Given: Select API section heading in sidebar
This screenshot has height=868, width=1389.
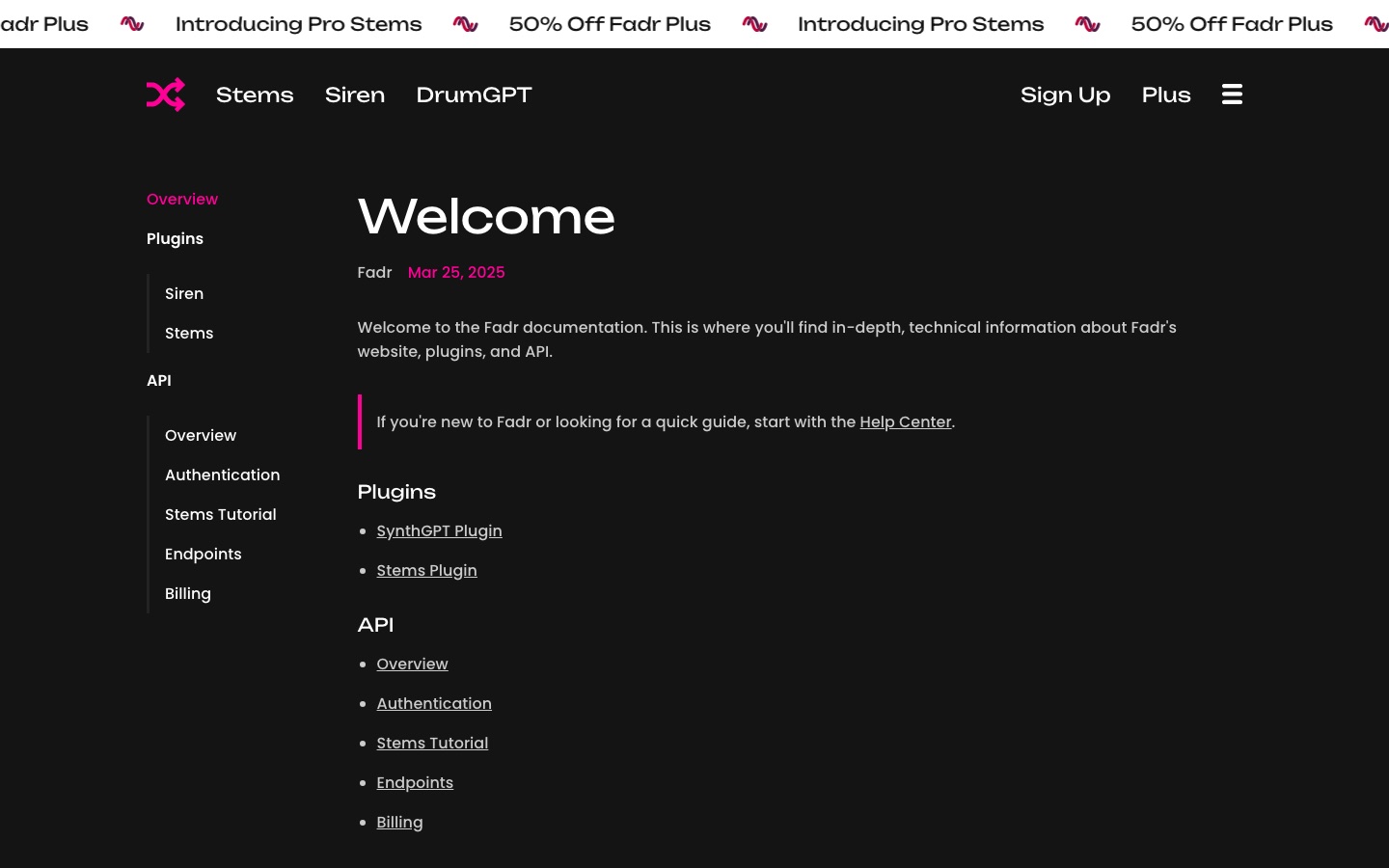Looking at the screenshot, I should pyautogui.click(x=159, y=380).
